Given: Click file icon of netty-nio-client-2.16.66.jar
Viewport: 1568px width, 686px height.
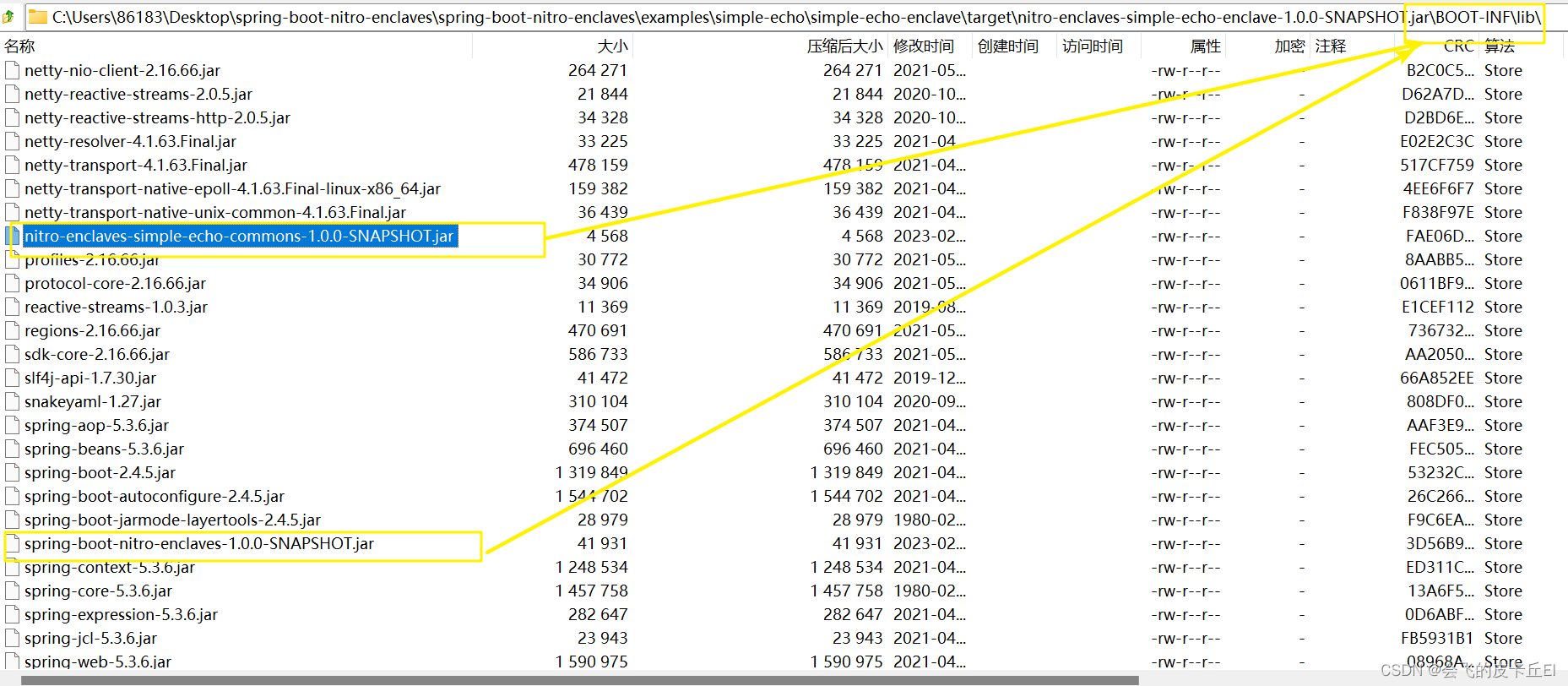Looking at the screenshot, I should (12, 70).
